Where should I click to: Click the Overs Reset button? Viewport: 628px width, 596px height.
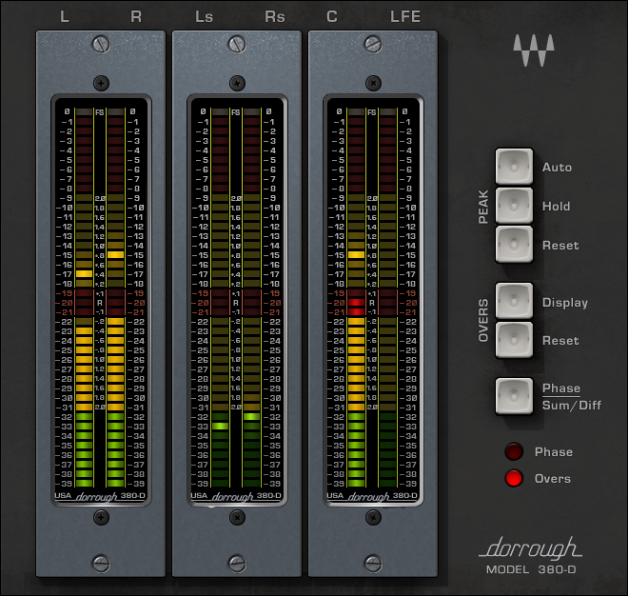(514, 339)
